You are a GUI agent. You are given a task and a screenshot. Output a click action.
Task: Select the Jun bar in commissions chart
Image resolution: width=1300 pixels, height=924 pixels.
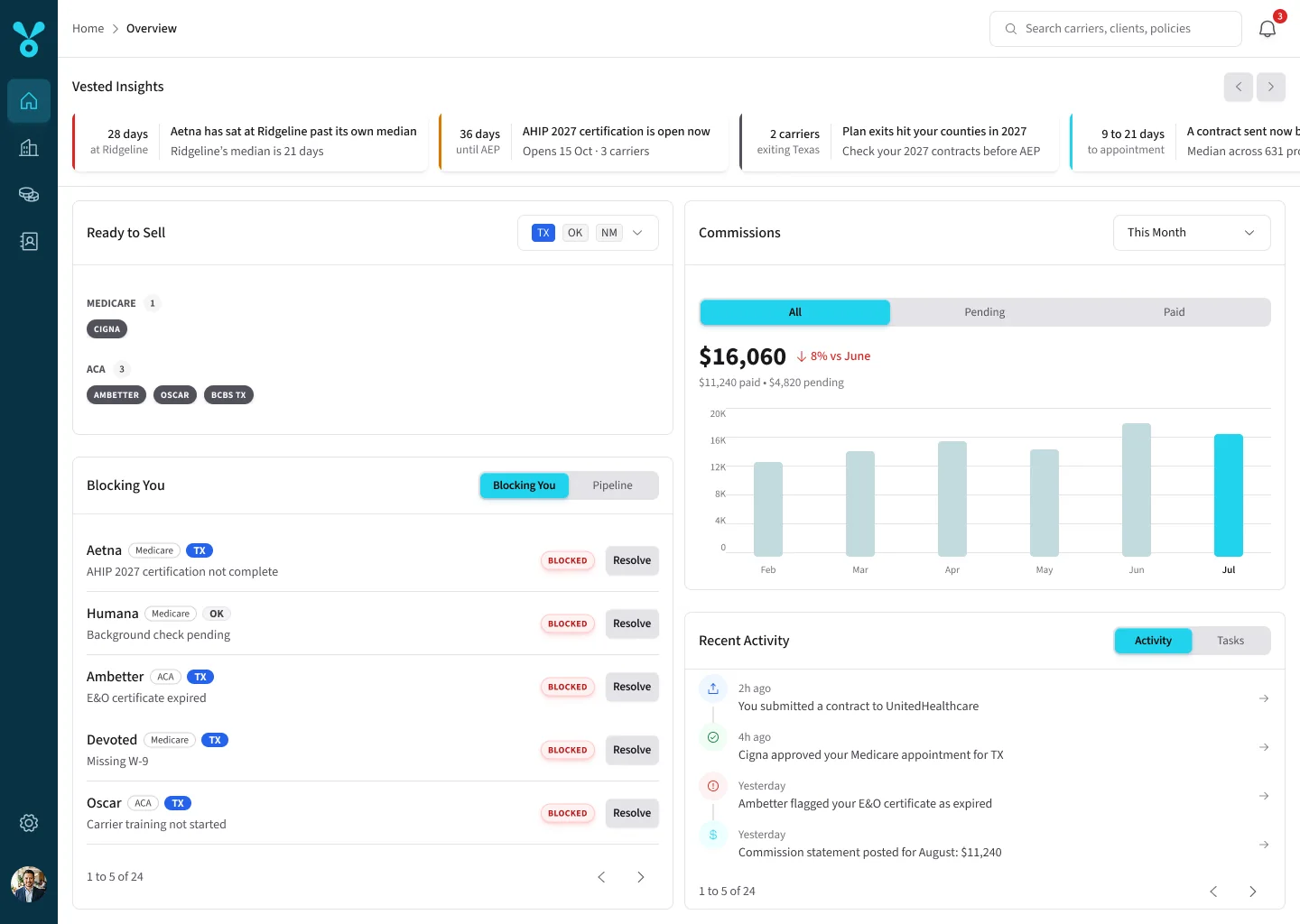click(x=1137, y=490)
